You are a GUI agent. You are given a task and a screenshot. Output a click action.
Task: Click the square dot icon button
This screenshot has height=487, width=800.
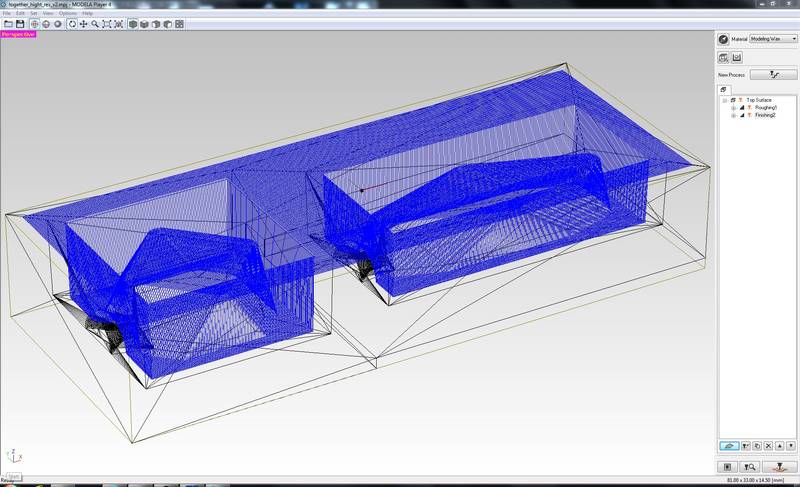click(727, 467)
